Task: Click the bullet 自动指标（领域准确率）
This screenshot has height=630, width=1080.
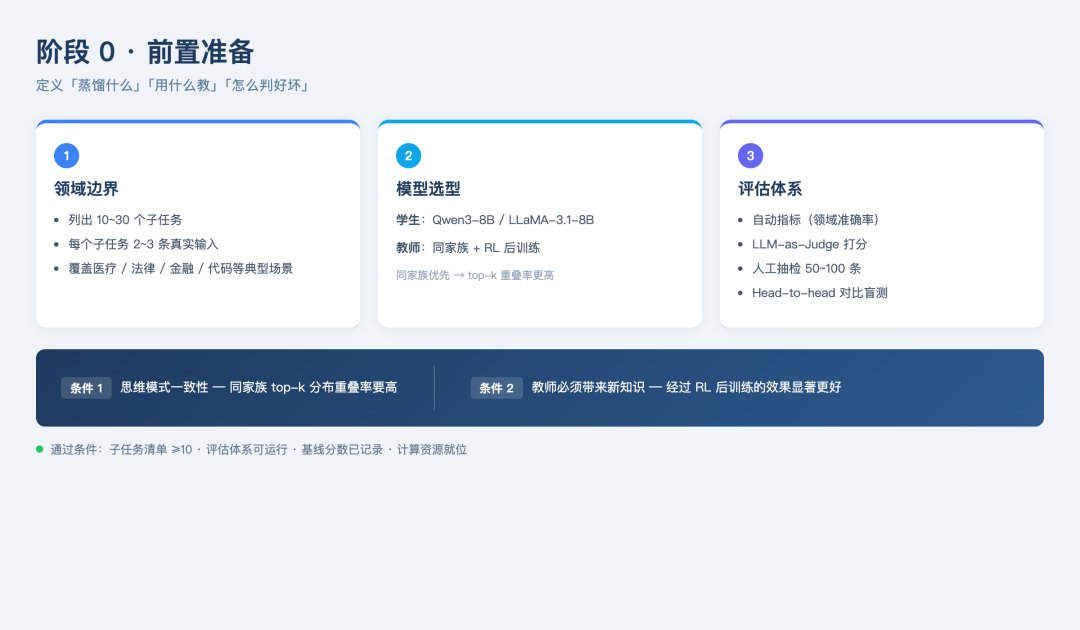Action: (816, 220)
